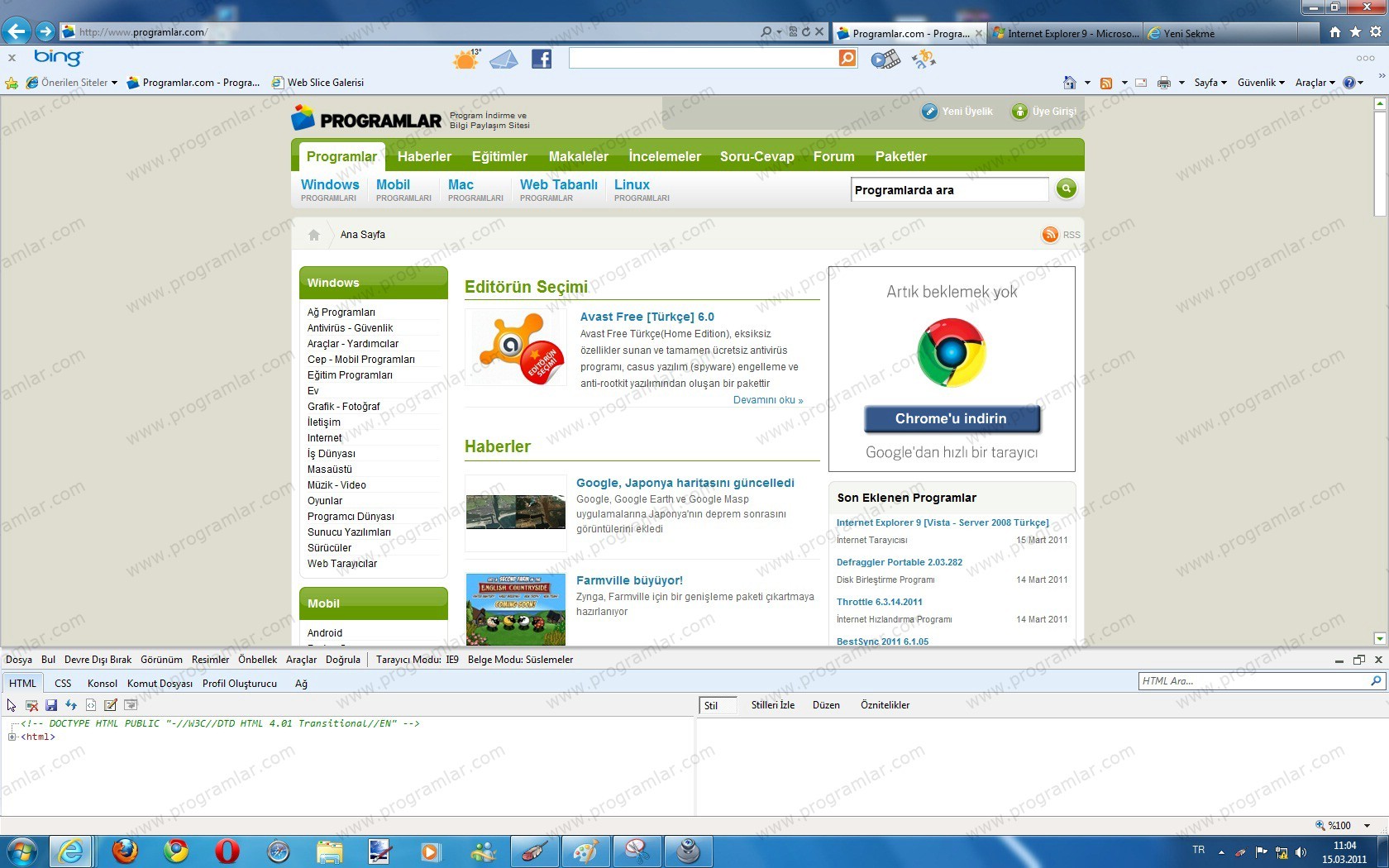Launch Firefox from the taskbar
The width and height of the screenshot is (1389, 868).
pos(125,851)
